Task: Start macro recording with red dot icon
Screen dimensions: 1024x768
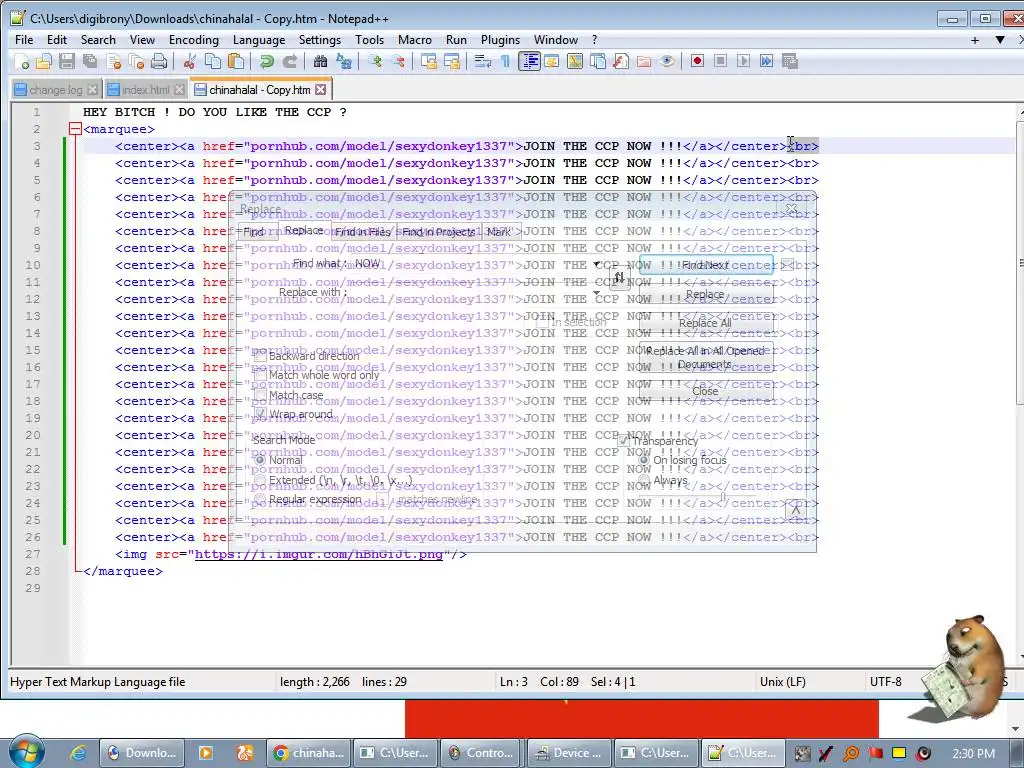Action: (697, 61)
